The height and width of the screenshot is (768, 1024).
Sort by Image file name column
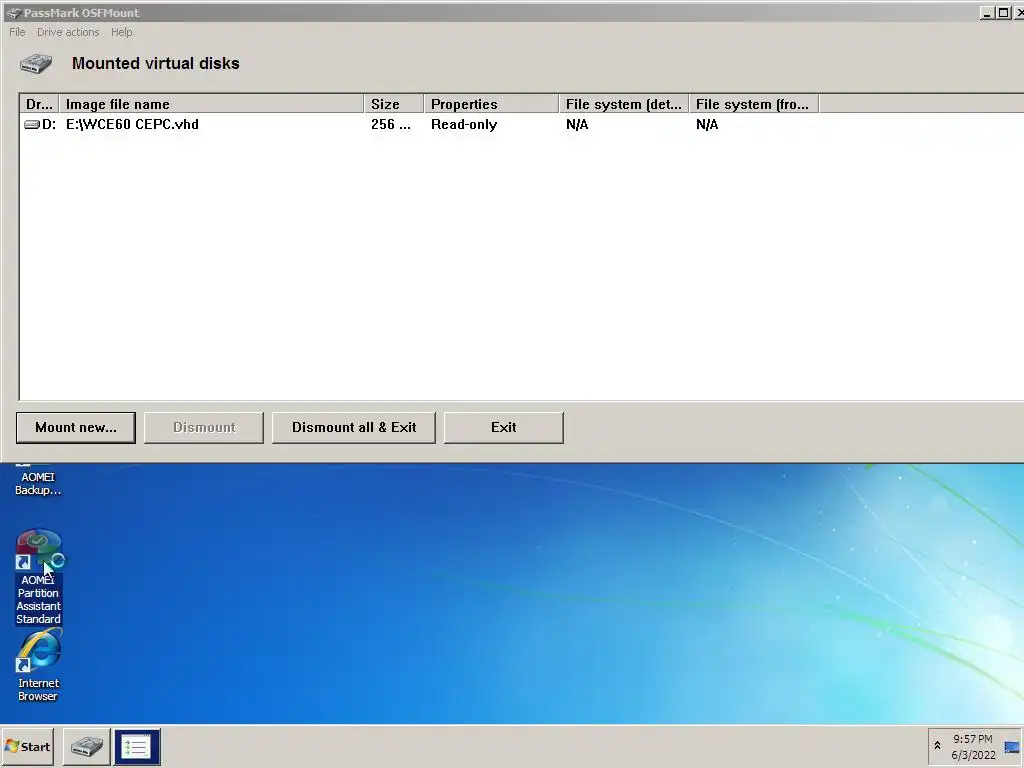(x=212, y=104)
